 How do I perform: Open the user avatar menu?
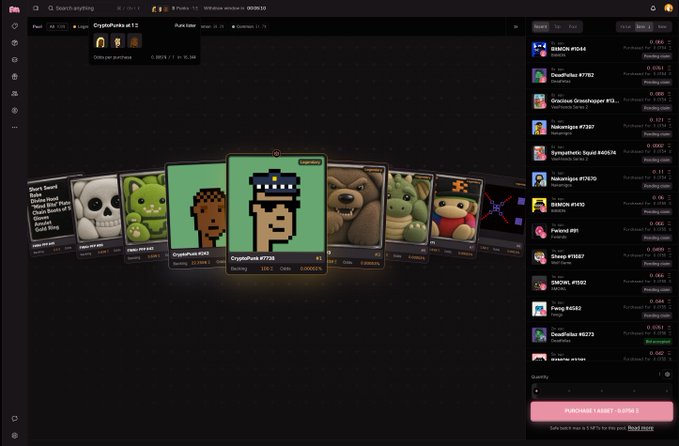668,8
